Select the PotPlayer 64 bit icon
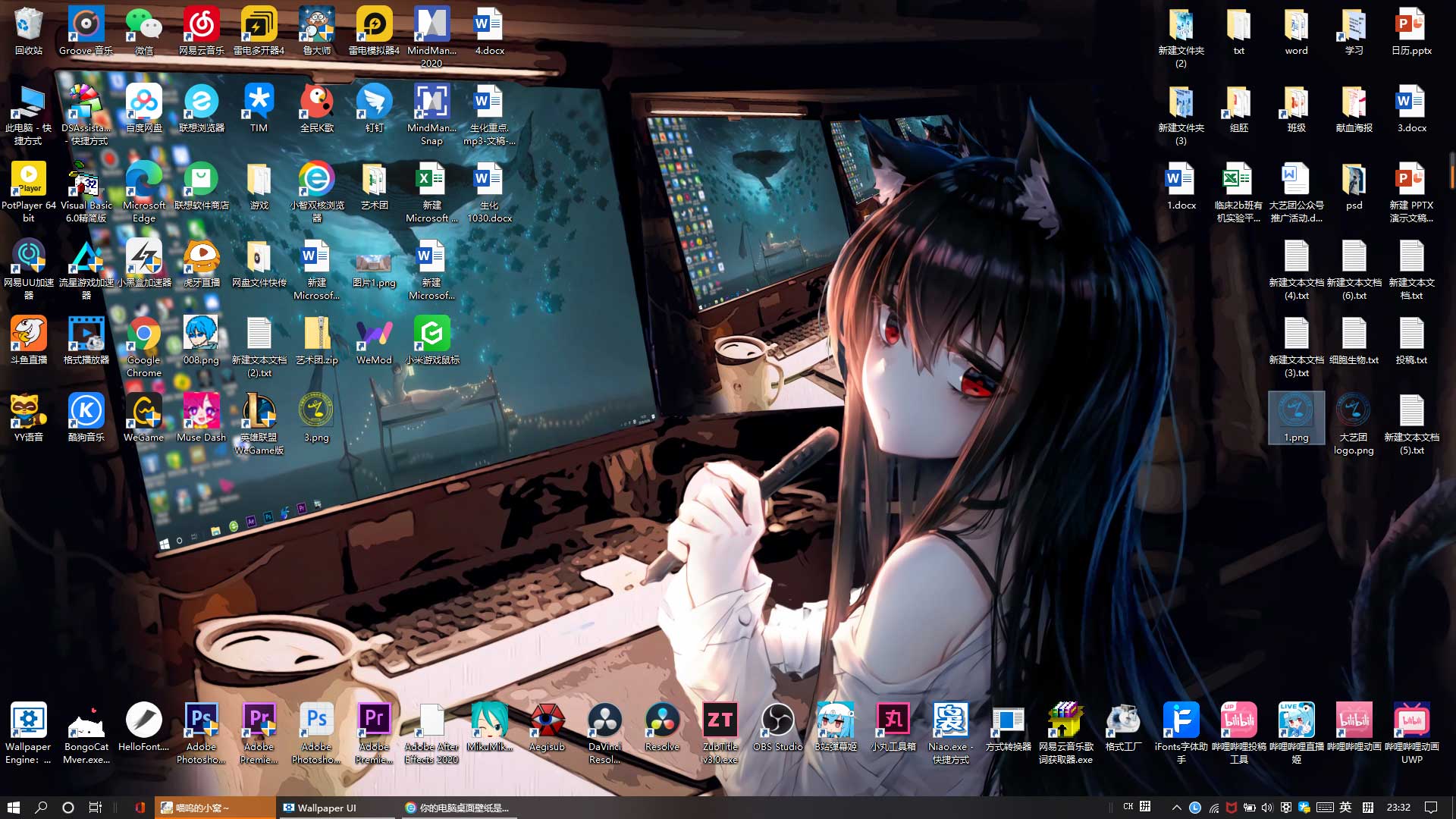1456x819 pixels. 28,193
